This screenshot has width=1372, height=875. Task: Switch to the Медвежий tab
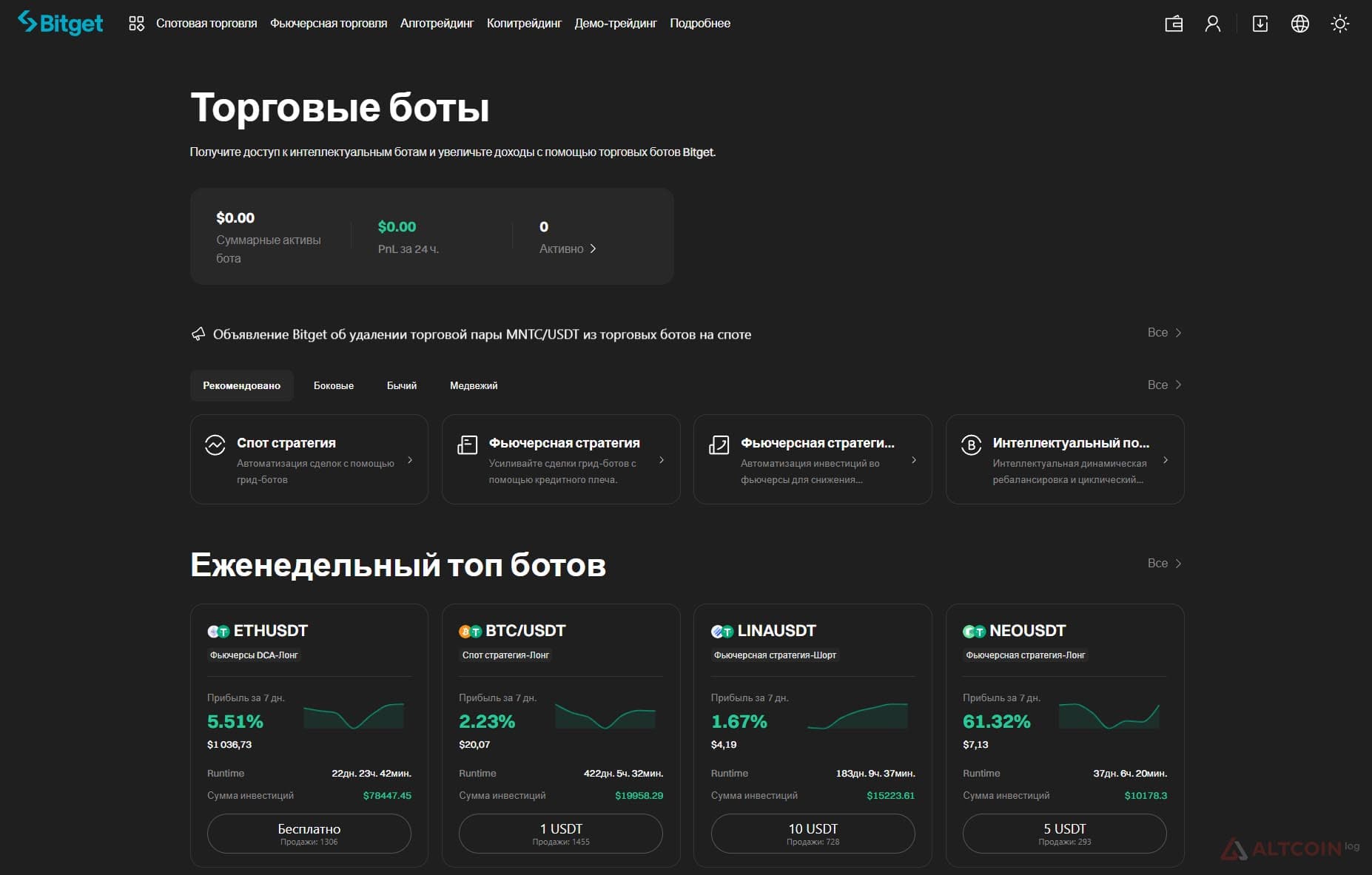click(x=474, y=385)
